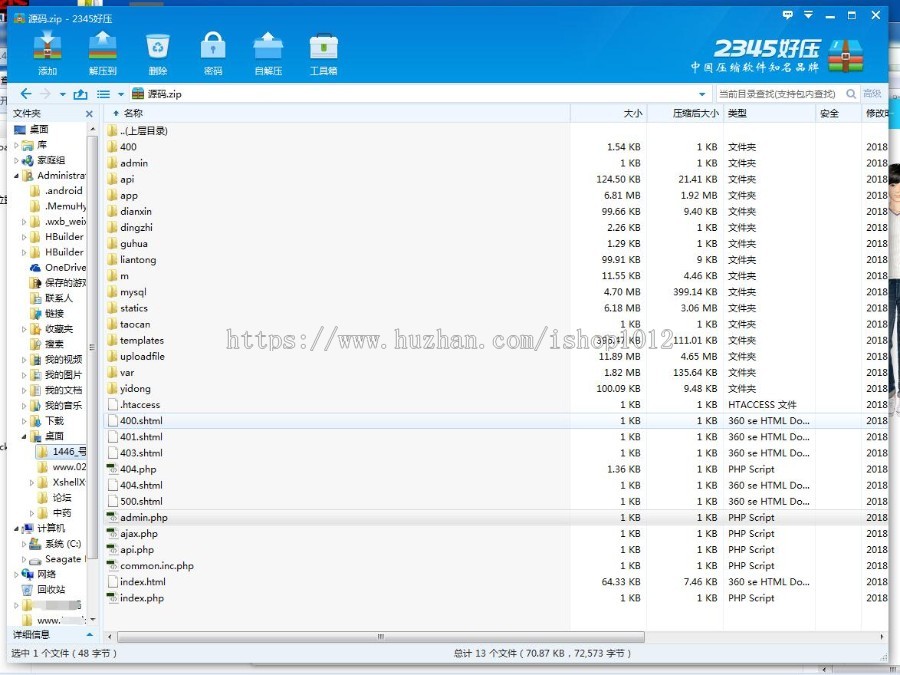Open the navigation history dropdown arrow
900x675 pixels.
63,94
